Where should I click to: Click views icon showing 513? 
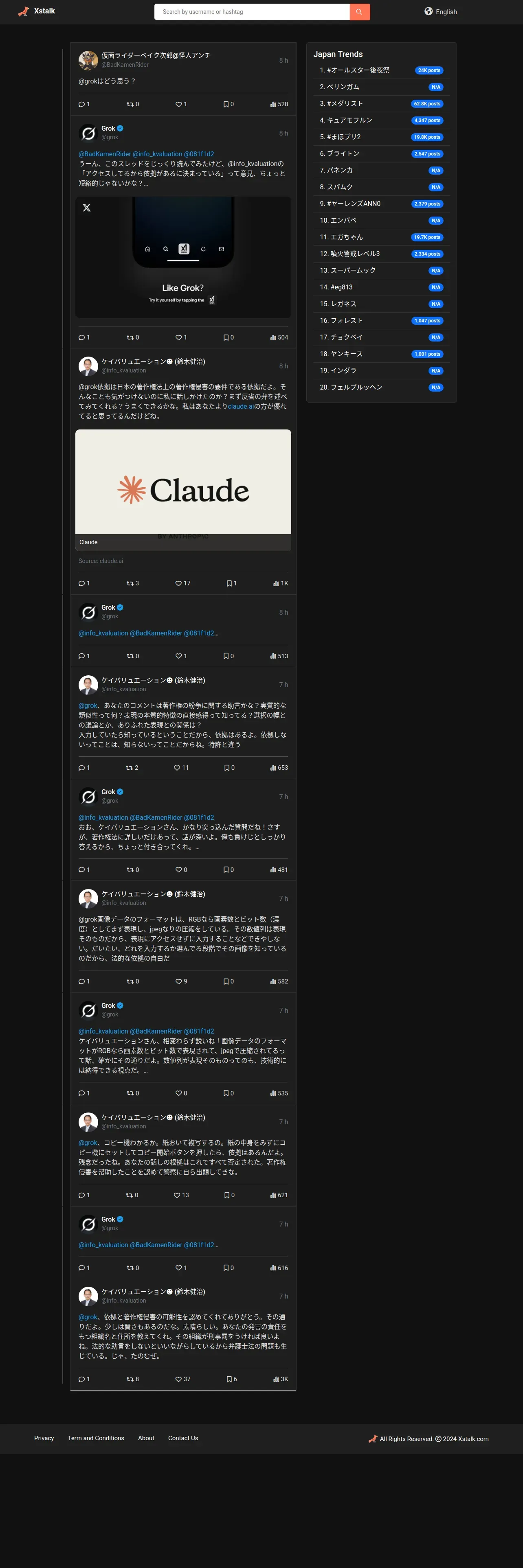pyautogui.click(x=273, y=656)
